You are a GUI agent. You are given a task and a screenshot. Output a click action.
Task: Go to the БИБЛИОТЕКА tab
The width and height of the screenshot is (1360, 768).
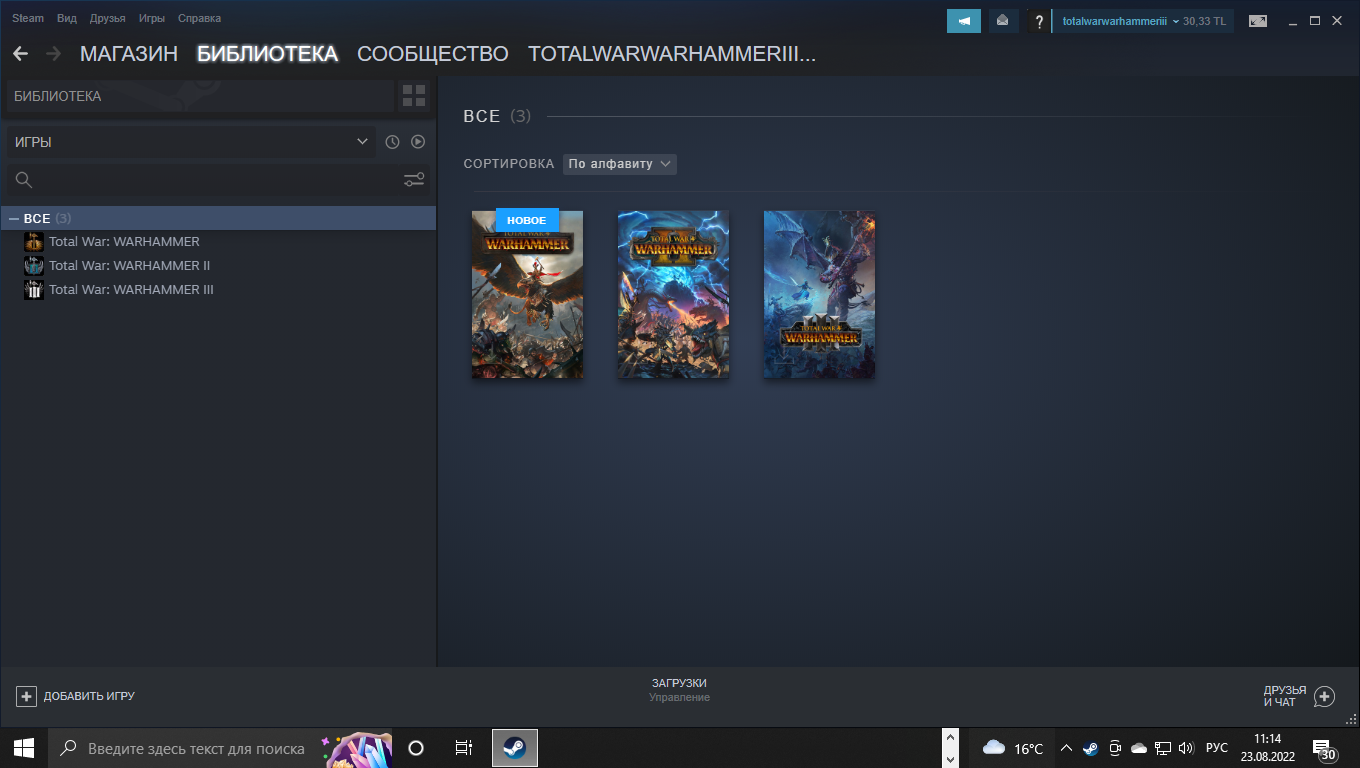coord(267,54)
